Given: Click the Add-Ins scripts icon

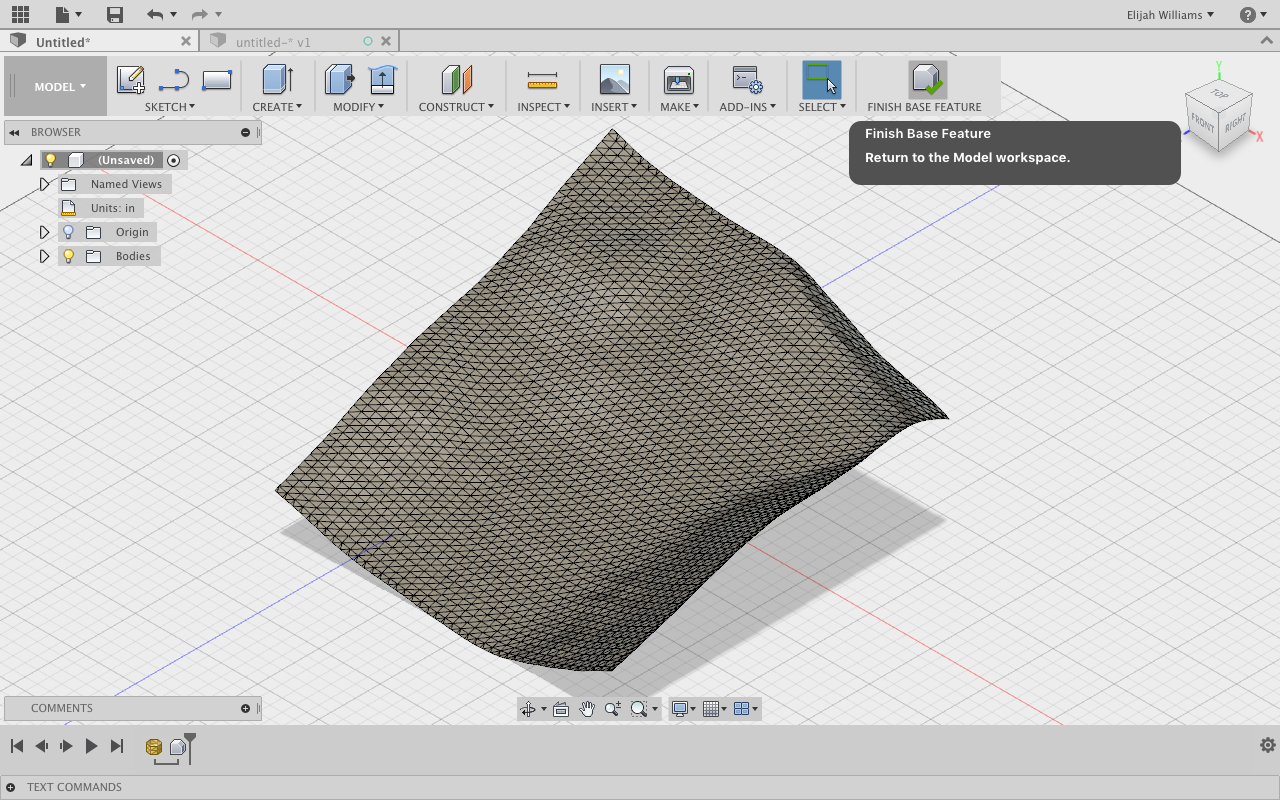Looking at the screenshot, I should click(x=747, y=80).
